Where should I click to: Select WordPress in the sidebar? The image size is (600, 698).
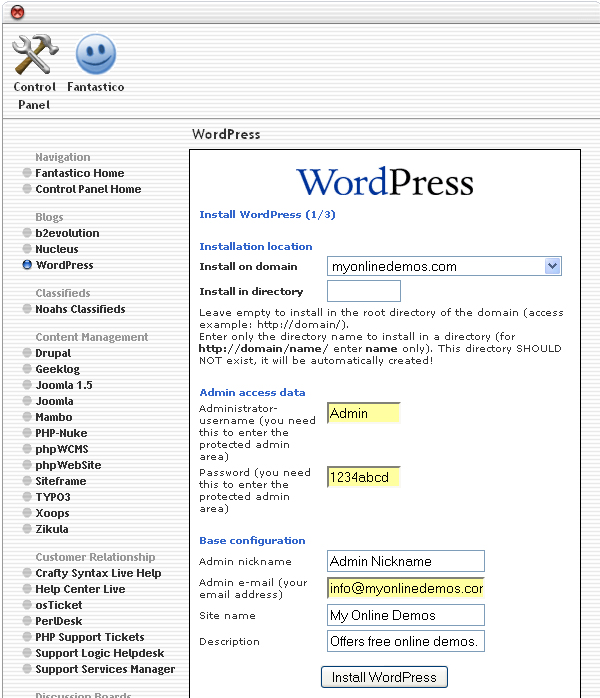65,265
